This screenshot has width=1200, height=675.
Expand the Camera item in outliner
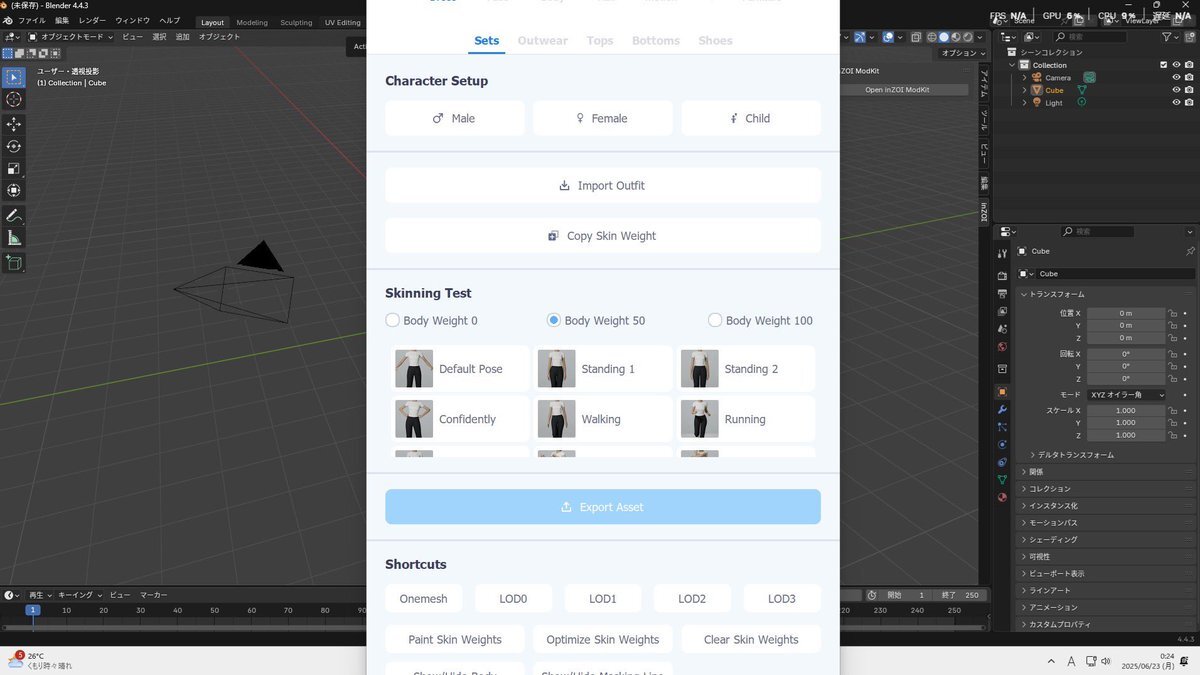pos(1025,77)
